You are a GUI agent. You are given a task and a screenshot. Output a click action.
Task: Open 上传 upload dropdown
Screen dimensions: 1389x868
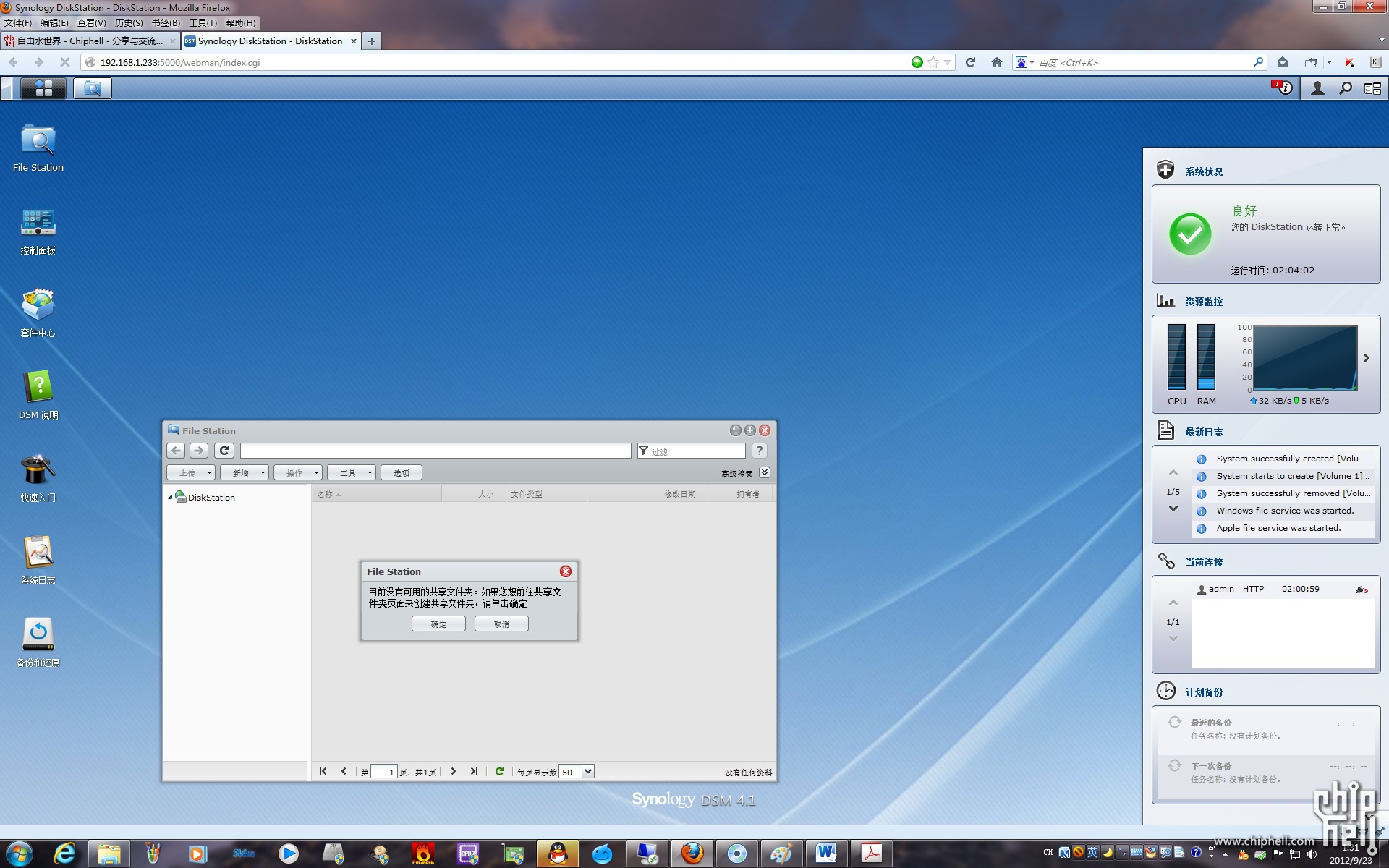coord(191,473)
